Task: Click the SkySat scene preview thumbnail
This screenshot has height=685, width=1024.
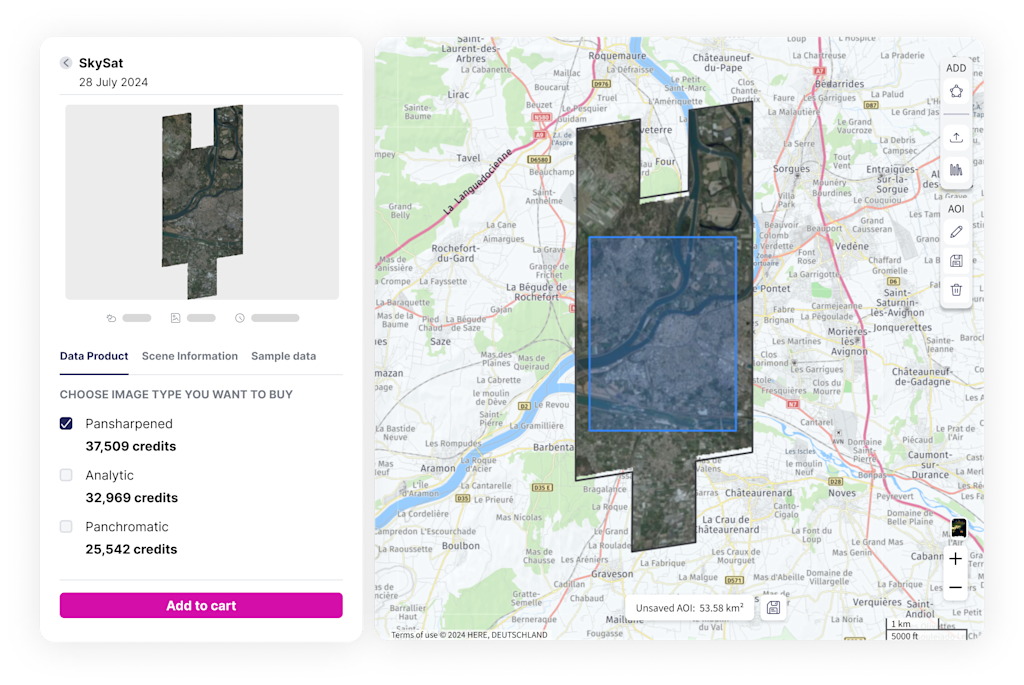Action: pyautogui.click(x=202, y=202)
